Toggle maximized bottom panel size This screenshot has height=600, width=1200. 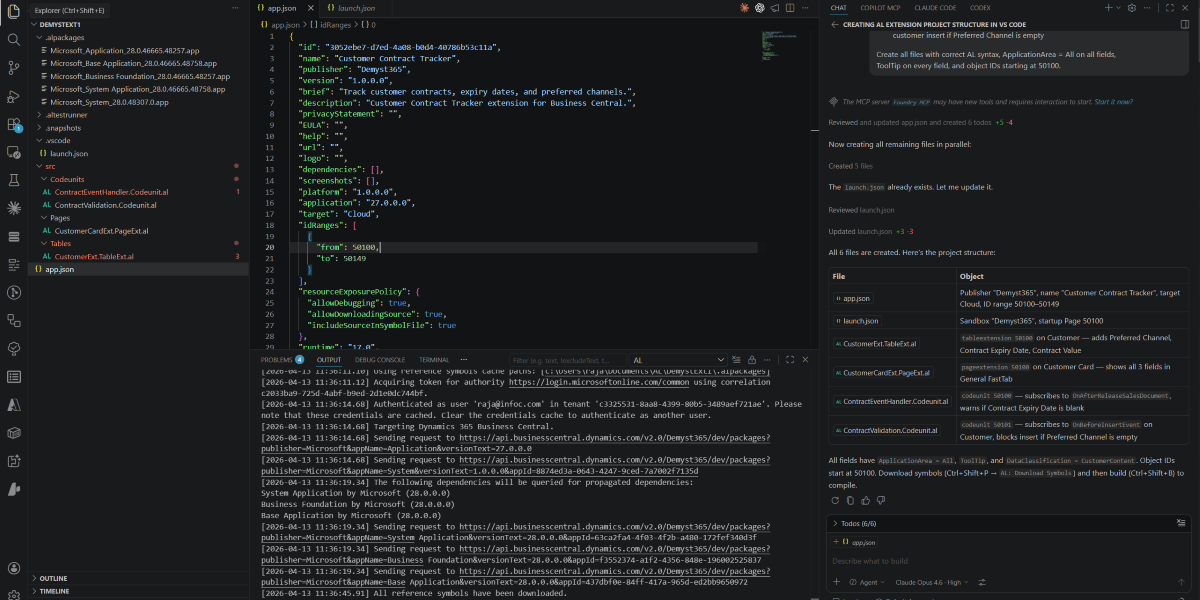click(x=789, y=360)
